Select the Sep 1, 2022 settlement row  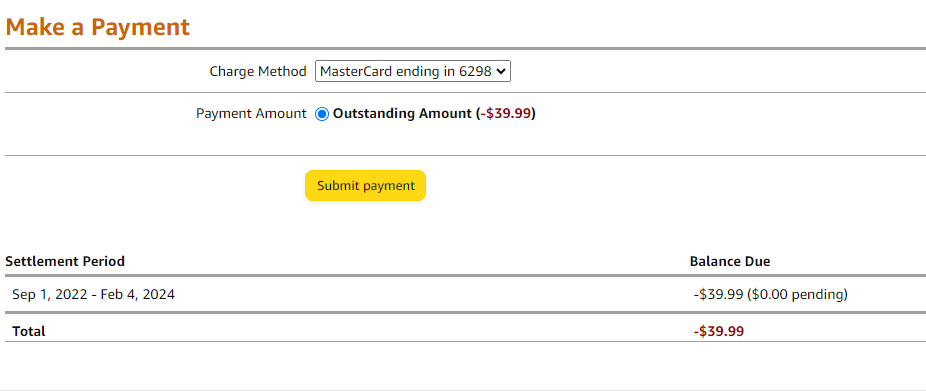463,294
